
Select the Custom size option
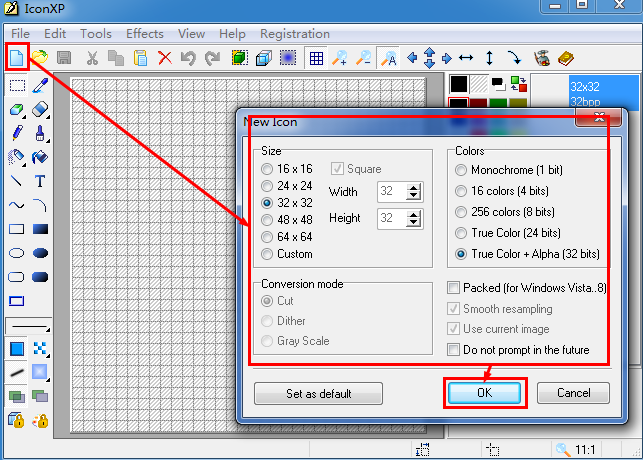coord(287,254)
